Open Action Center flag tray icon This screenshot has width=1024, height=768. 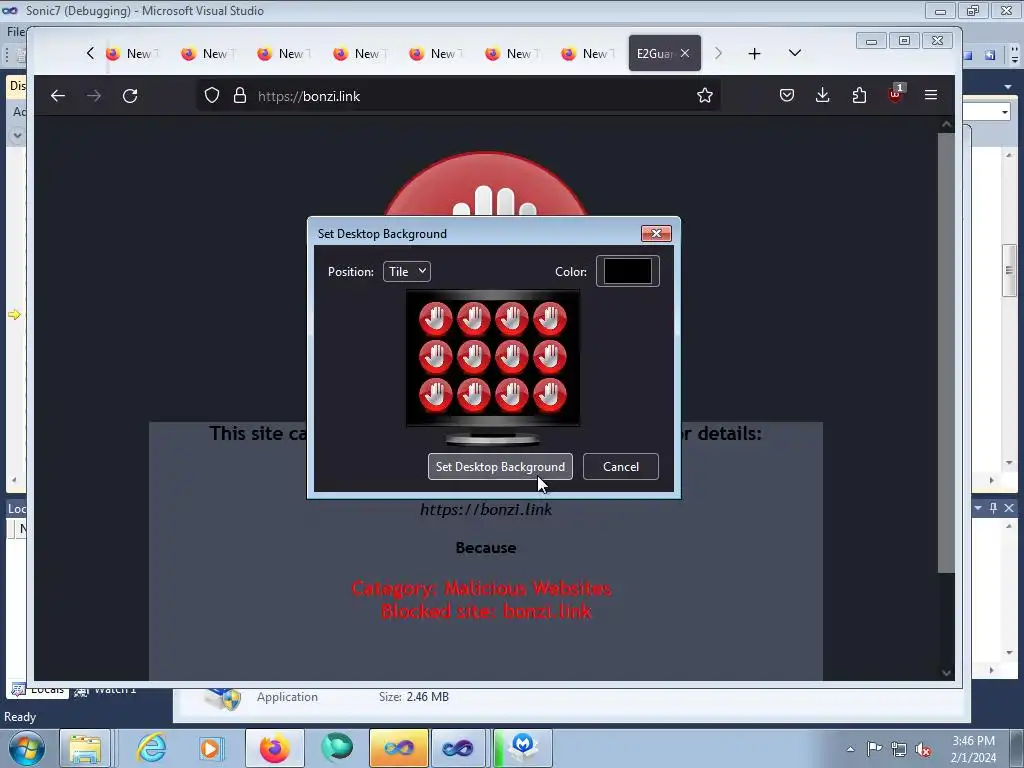[874, 749]
